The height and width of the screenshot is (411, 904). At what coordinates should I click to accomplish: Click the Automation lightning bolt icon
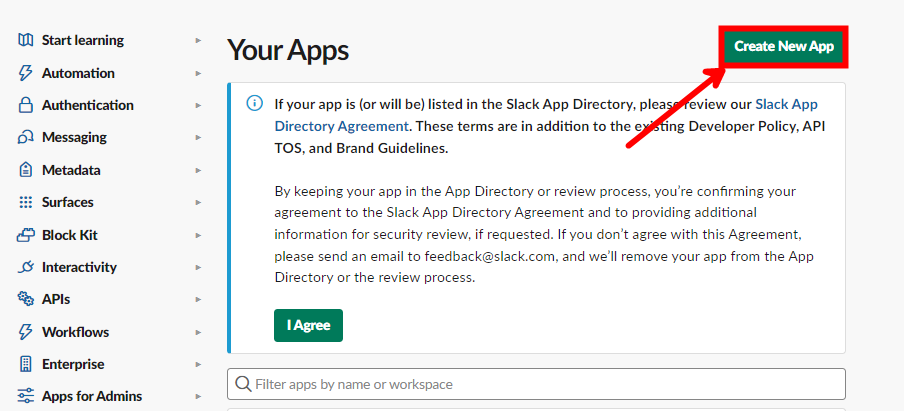click(25, 73)
